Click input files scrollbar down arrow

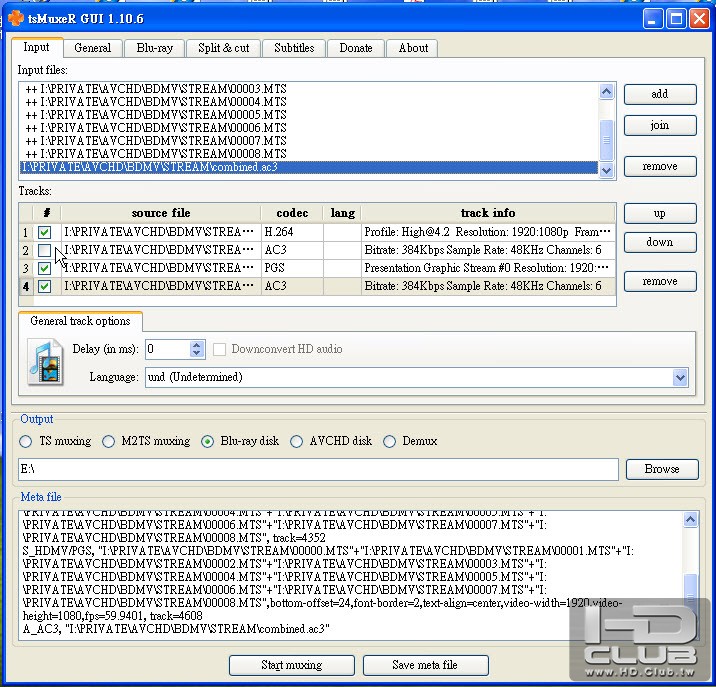coord(606,171)
